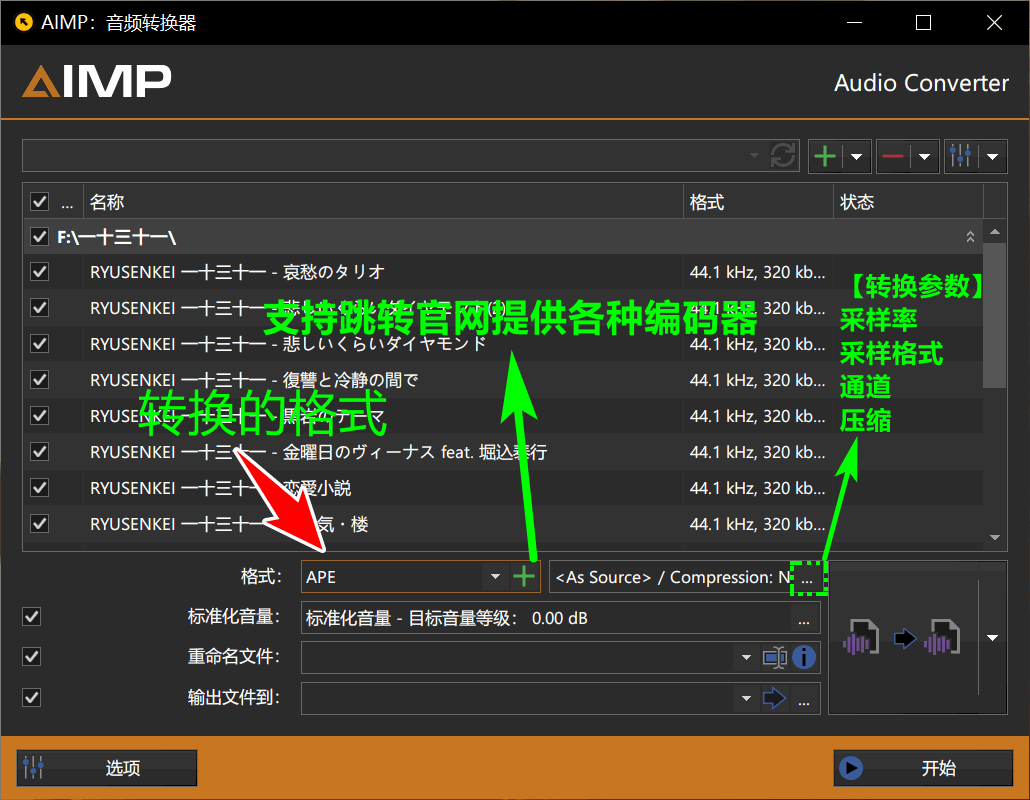Sort the list by 状态 column header
Viewport: 1030px width, 800px height.
tap(908, 202)
